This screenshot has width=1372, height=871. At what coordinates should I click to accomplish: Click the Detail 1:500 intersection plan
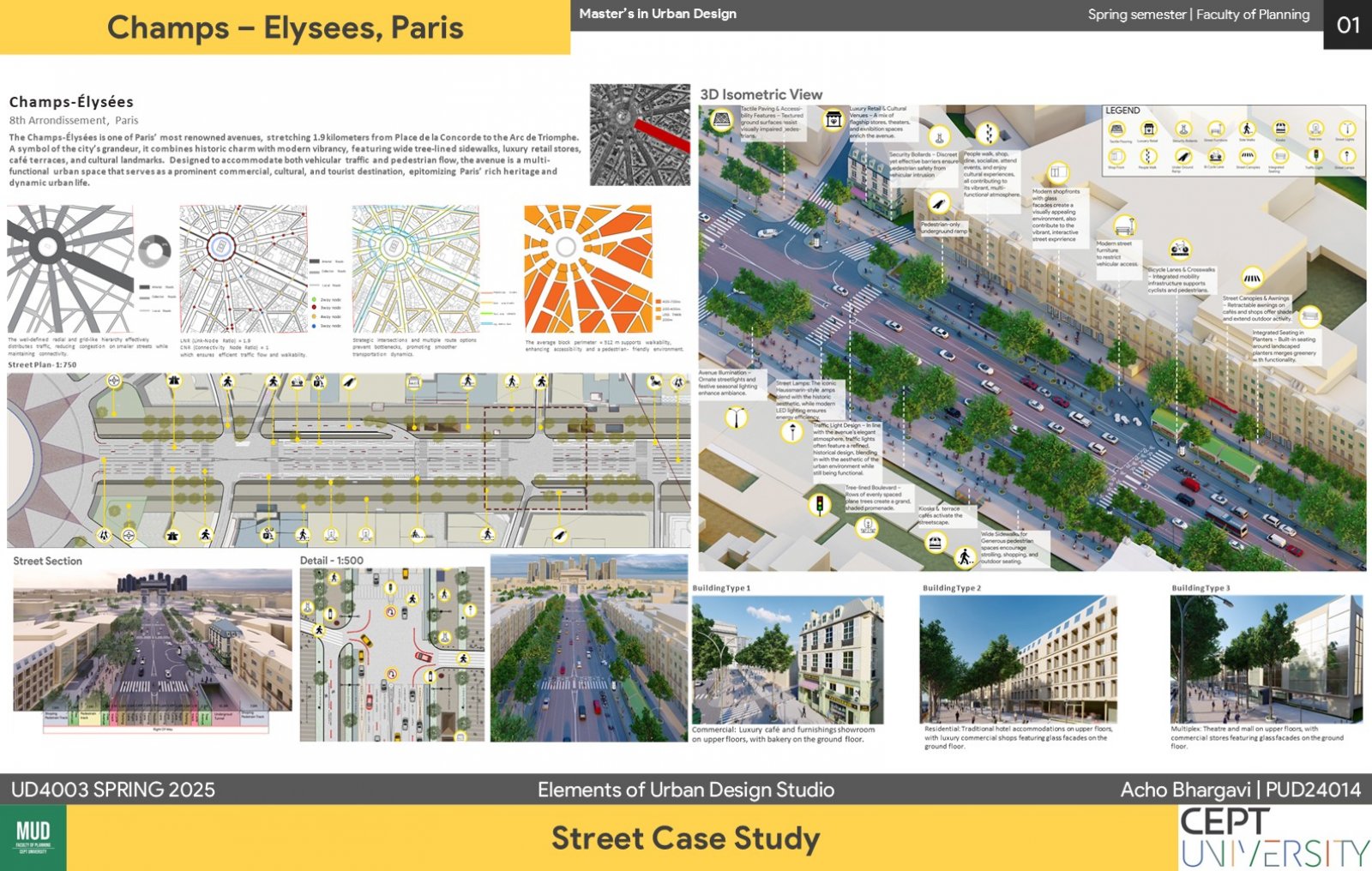pos(392,654)
